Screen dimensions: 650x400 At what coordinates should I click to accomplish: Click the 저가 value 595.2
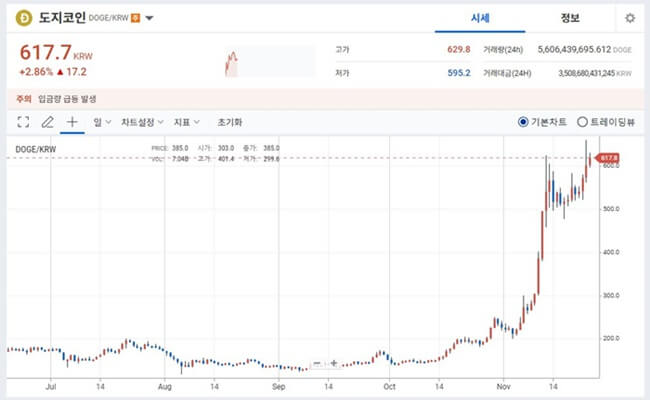click(x=459, y=73)
